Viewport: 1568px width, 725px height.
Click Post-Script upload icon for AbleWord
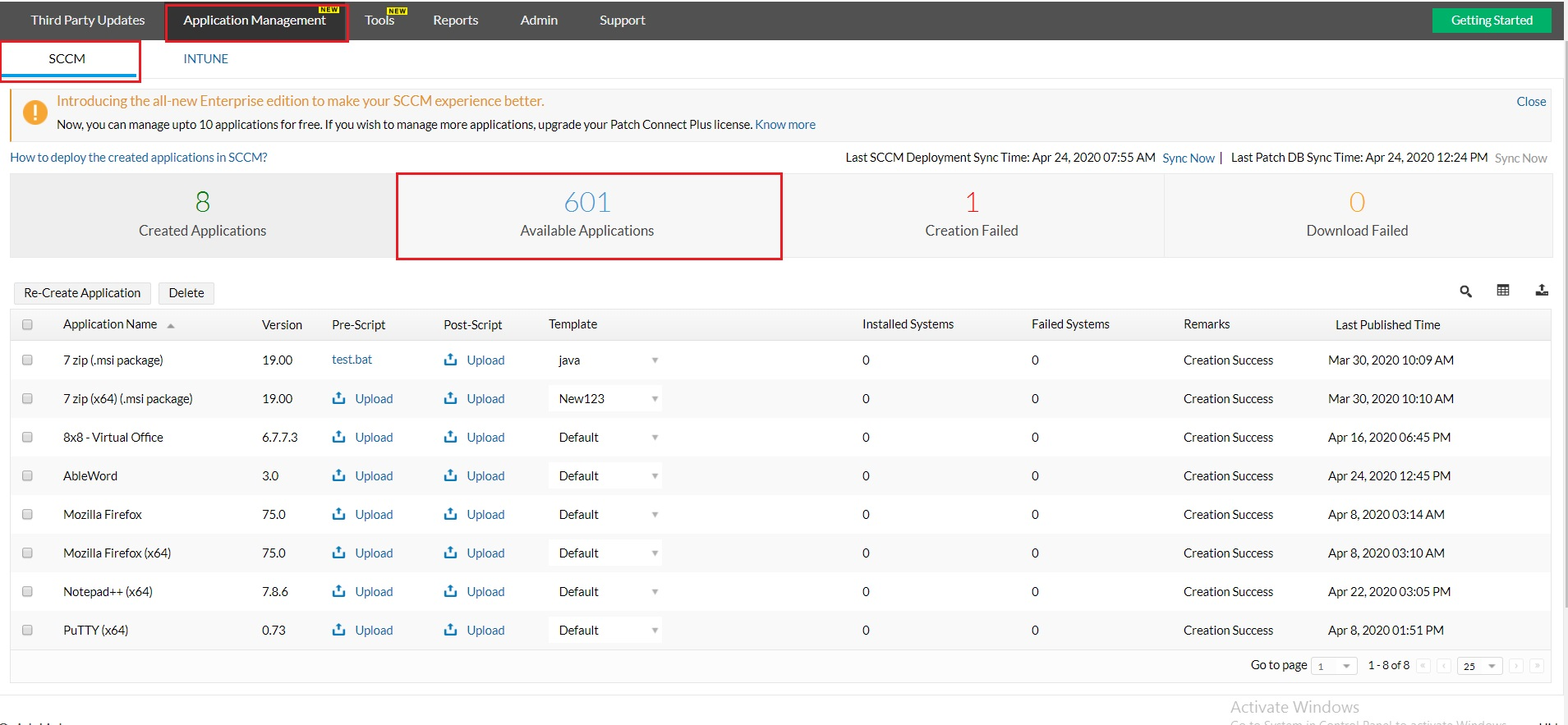450,475
